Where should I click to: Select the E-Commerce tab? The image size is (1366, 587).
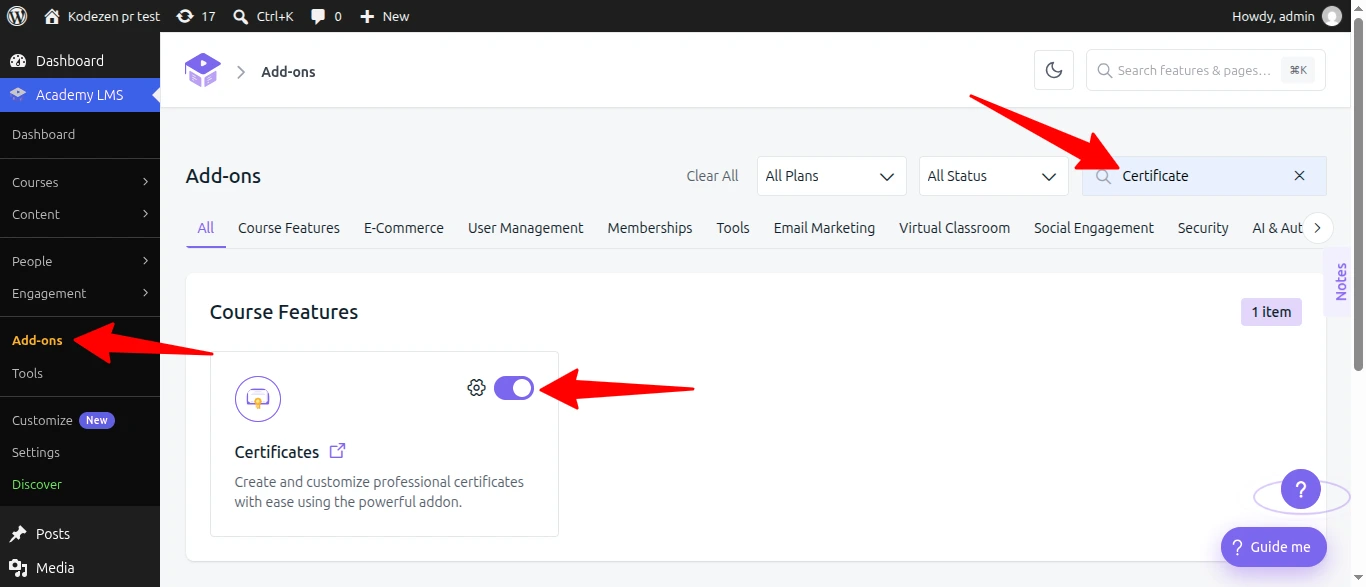[404, 228]
